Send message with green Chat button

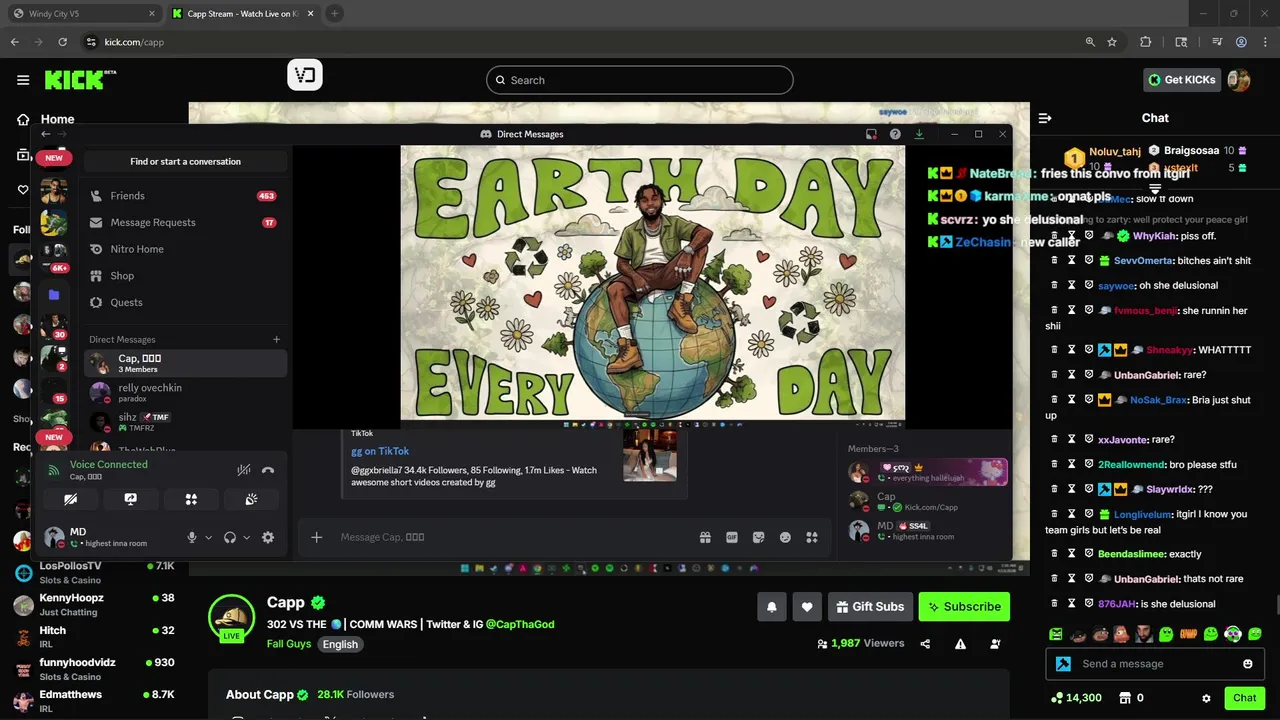[1244, 698]
